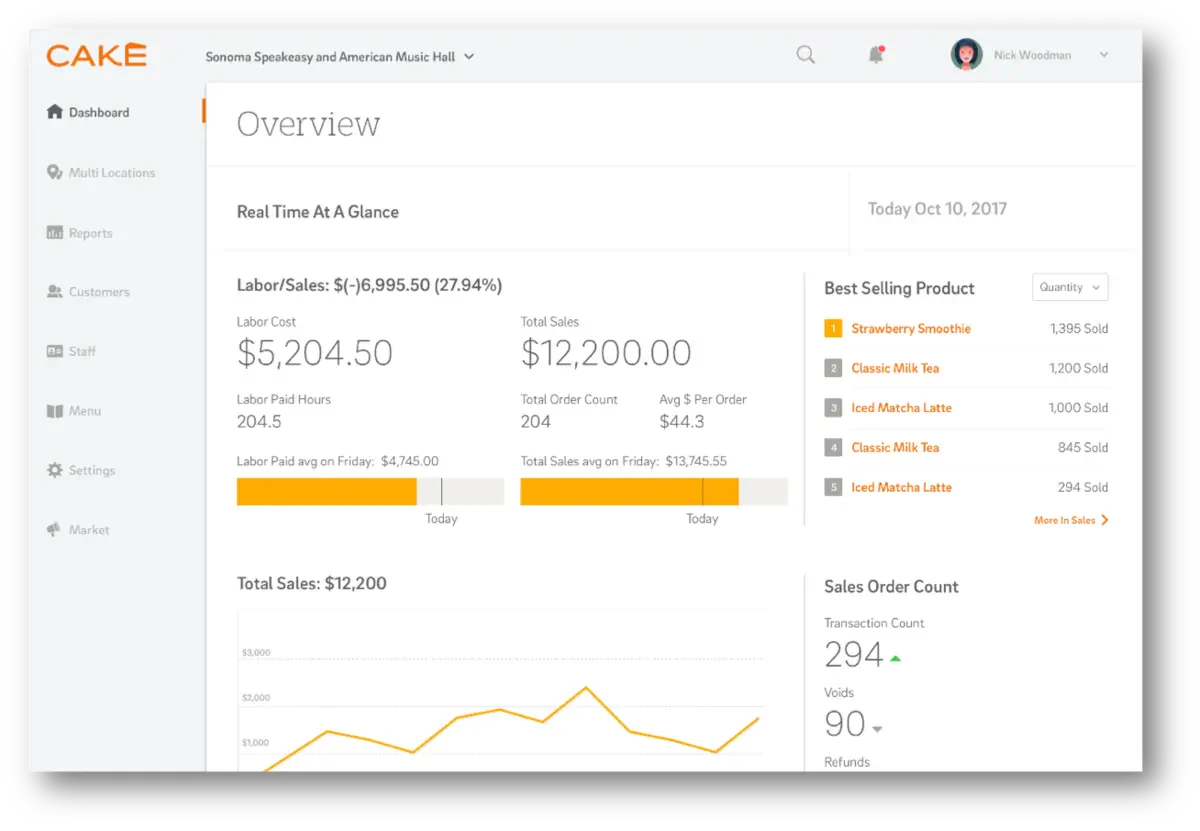The height and width of the screenshot is (831, 1200).
Task: Click the search magnifier icon
Action: click(805, 55)
